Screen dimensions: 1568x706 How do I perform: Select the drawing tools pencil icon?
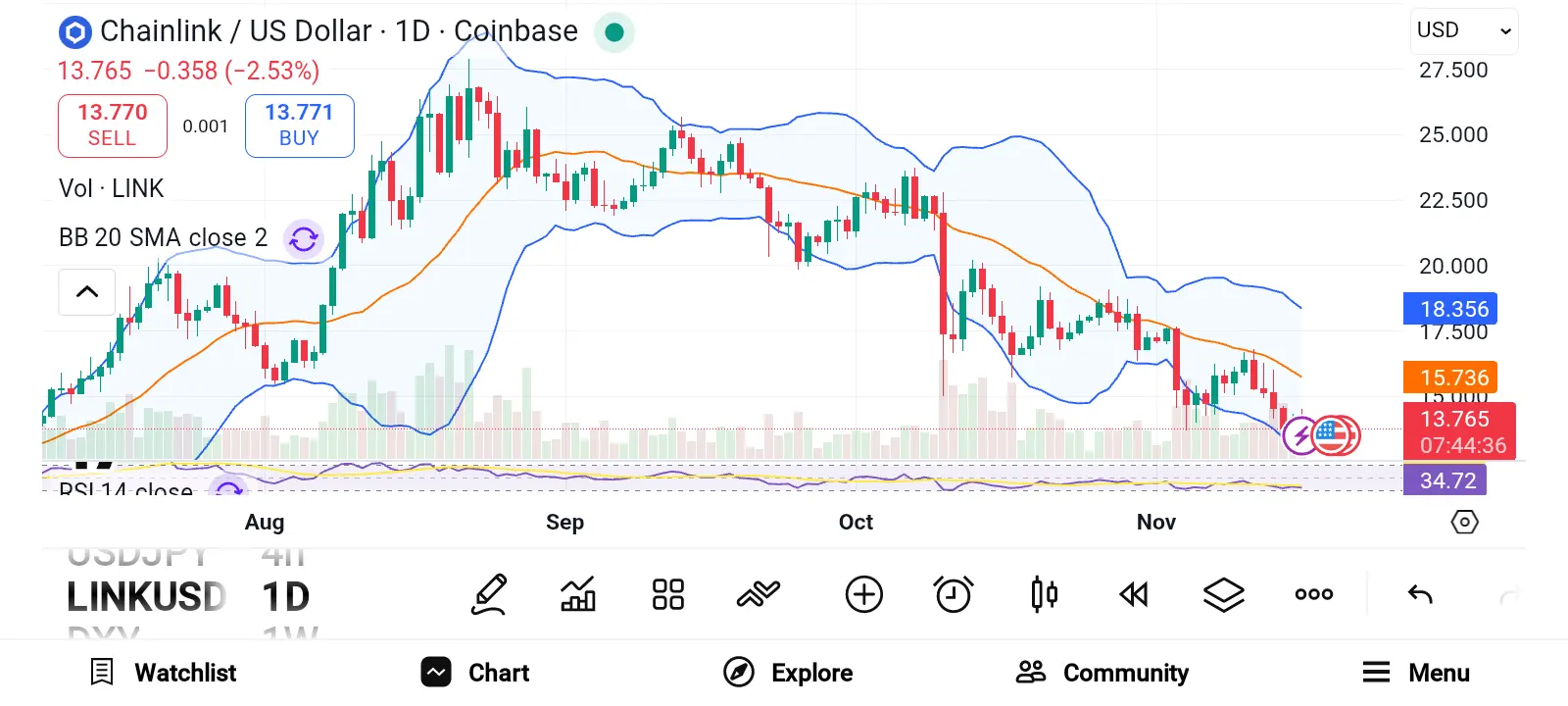point(489,593)
